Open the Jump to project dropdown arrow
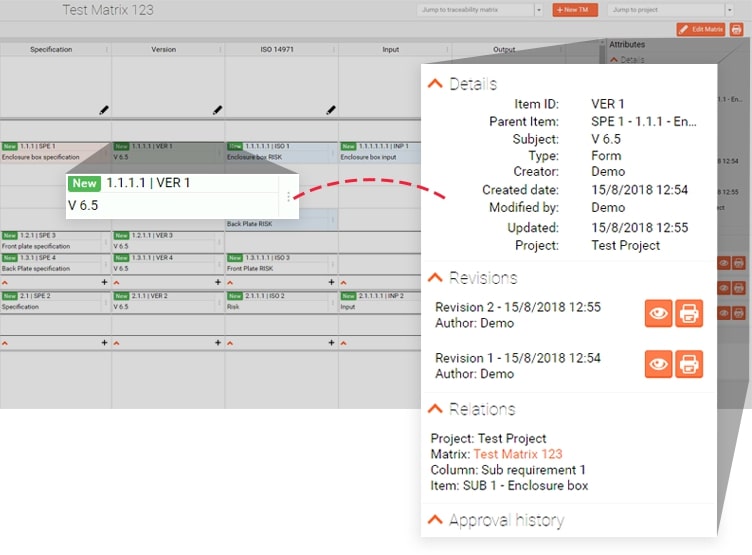This screenshot has width=752, height=555. tap(729, 10)
